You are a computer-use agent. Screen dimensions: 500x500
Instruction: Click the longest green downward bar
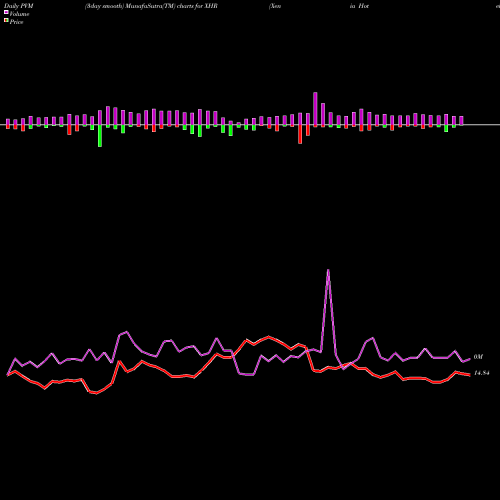100,136
